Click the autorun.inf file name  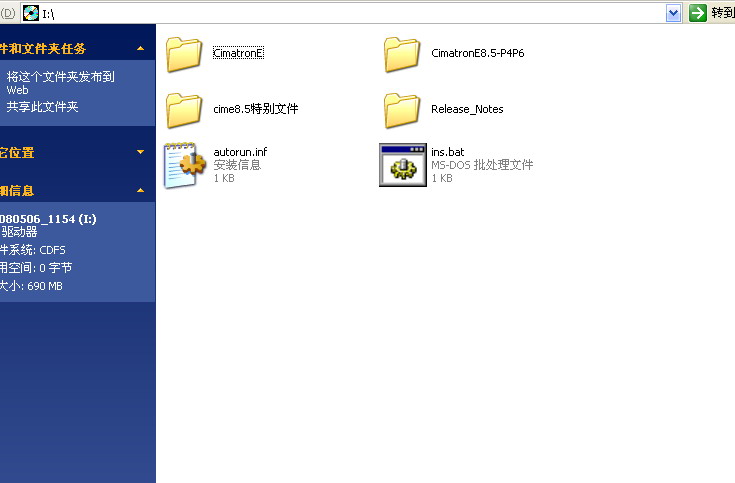[x=240, y=152]
